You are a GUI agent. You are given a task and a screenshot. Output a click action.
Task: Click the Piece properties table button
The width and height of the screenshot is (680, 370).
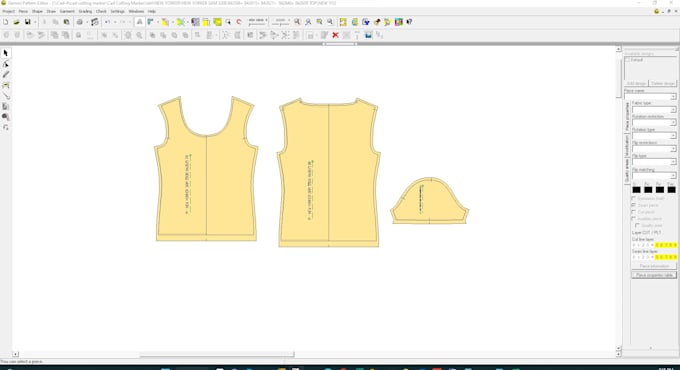[654, 275]
